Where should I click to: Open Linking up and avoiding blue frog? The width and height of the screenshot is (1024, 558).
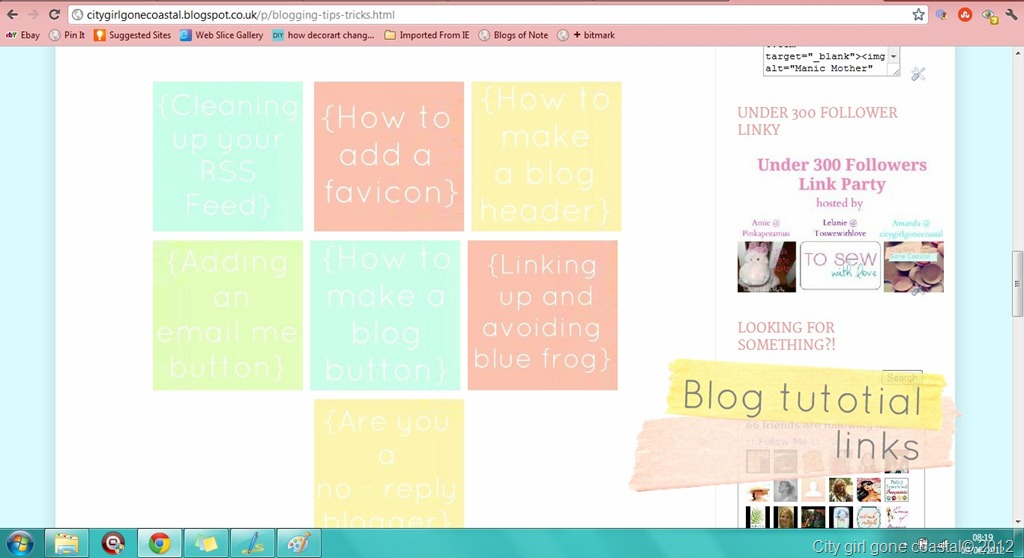(x=542, y=315)
